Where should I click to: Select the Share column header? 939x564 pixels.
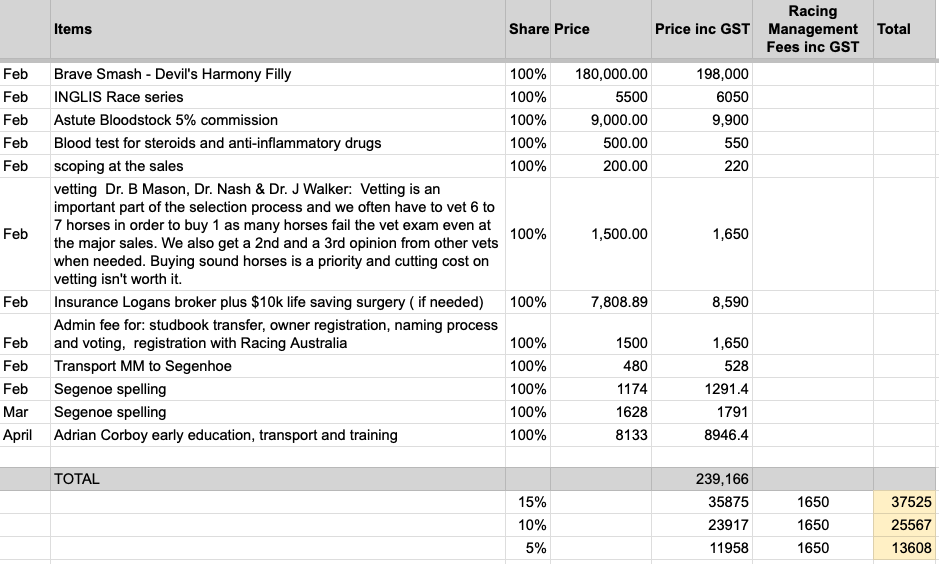[528, 29]
